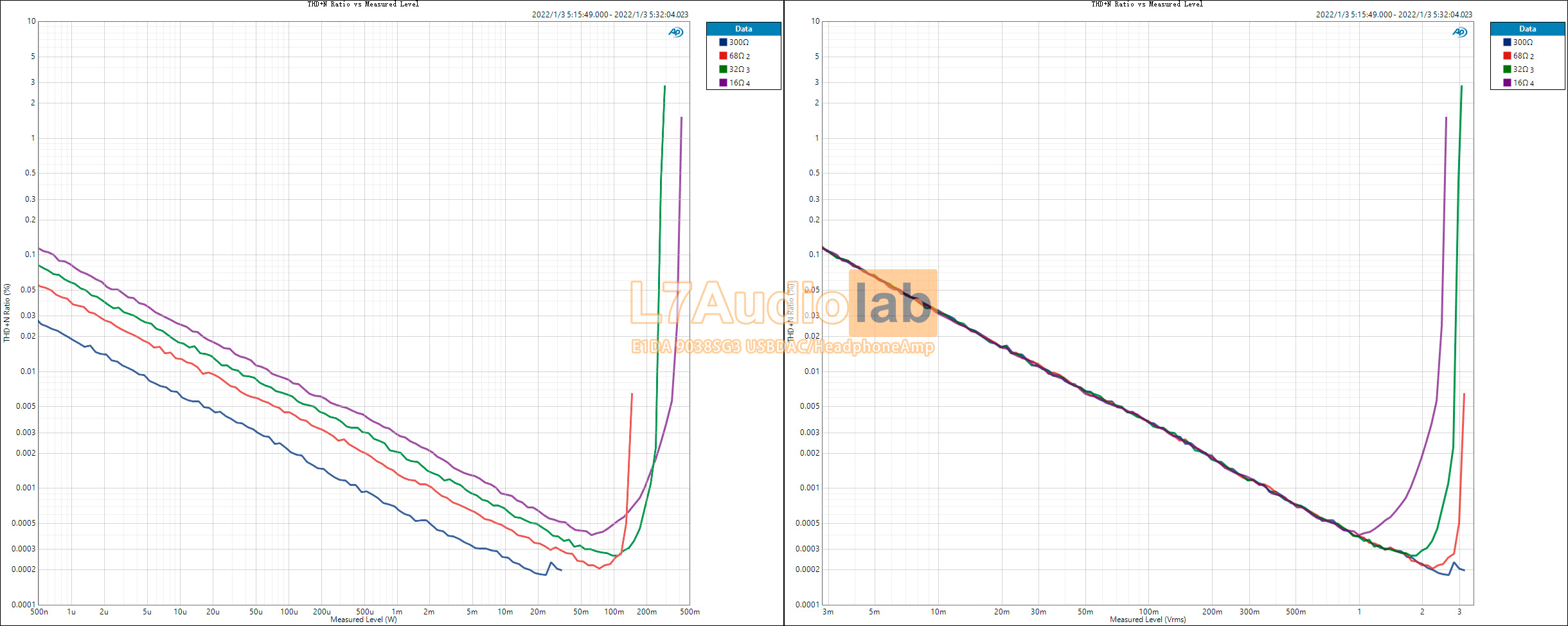Click the 16Ω 4 label in right legend
The image size is (1568, 626).
point(1524,83)
